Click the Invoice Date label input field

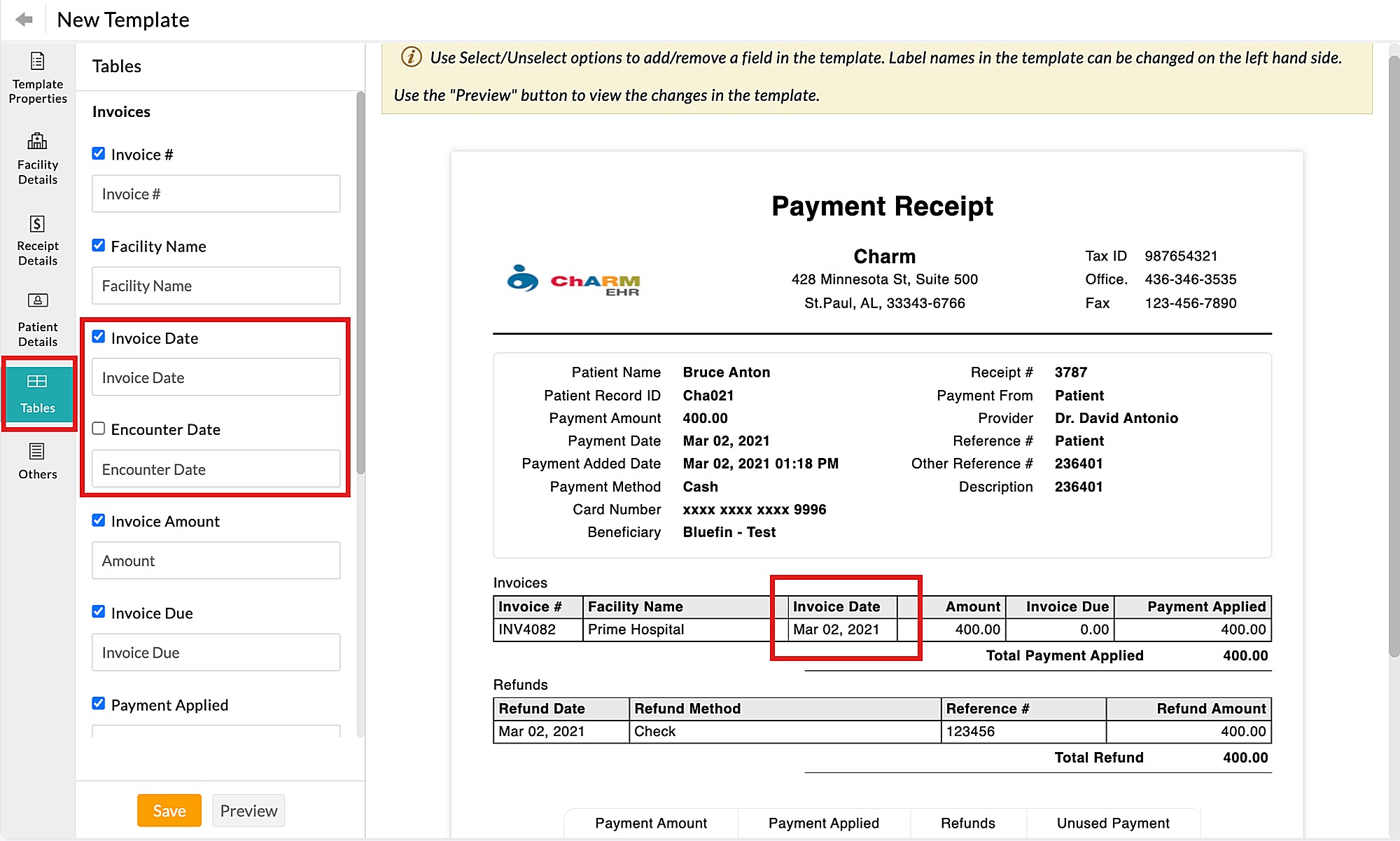[216, 377]
